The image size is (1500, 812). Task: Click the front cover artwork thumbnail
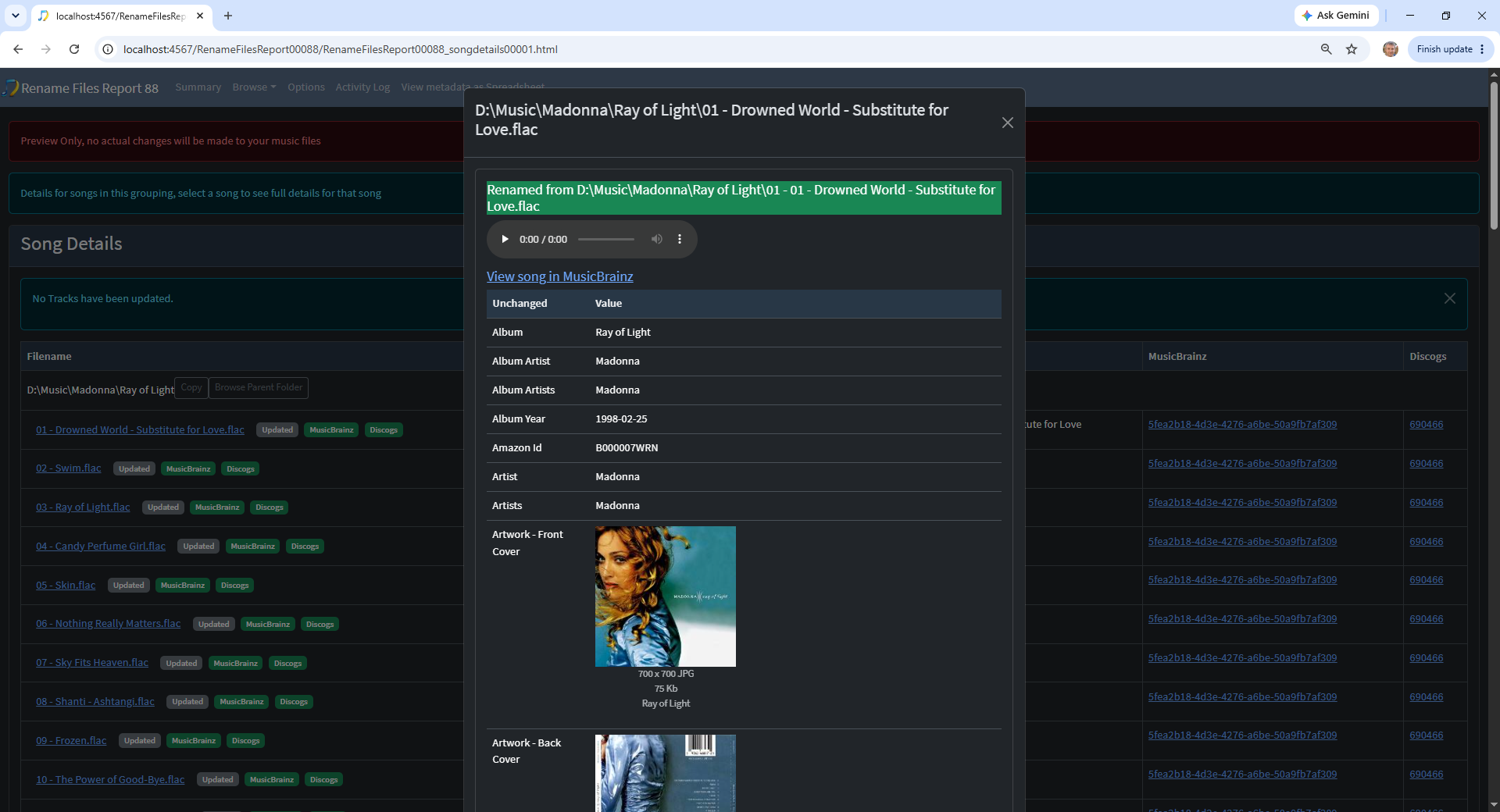pos(666,597)
